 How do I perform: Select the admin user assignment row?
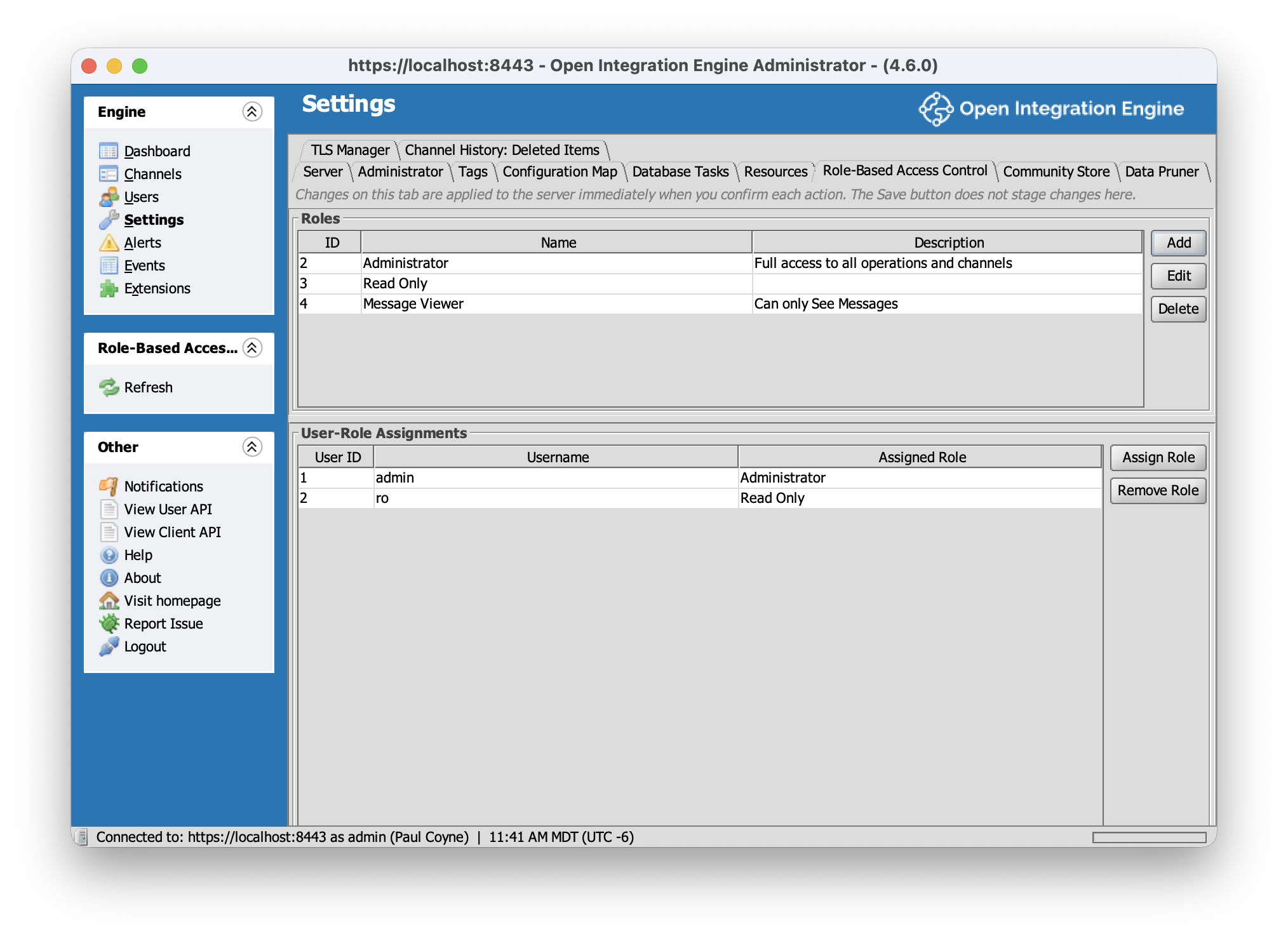[700, 477]
